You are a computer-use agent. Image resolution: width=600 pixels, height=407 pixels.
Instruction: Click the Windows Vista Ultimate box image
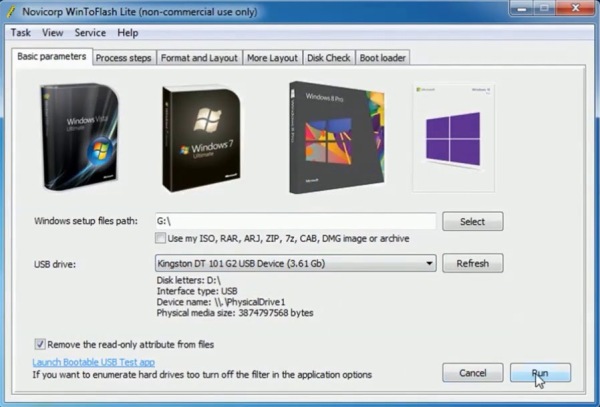(x=79, y=137)
